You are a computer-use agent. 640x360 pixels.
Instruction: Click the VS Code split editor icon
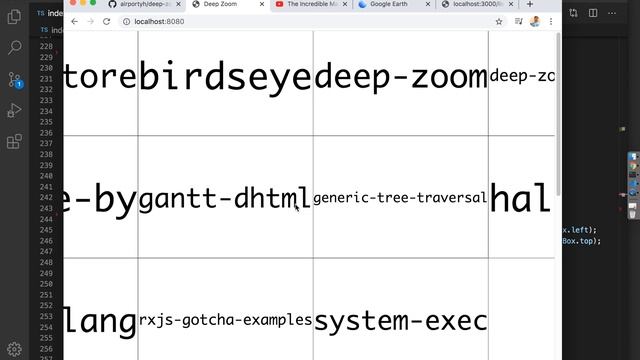pos(593,13)
